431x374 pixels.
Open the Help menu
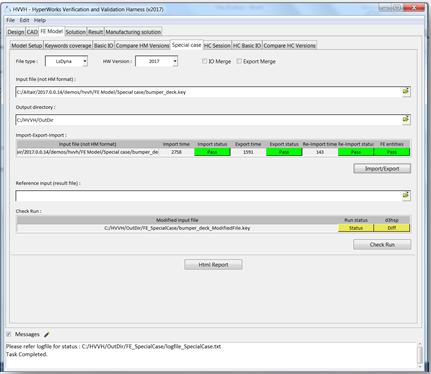pyautogui.click(x=40, y=20)
